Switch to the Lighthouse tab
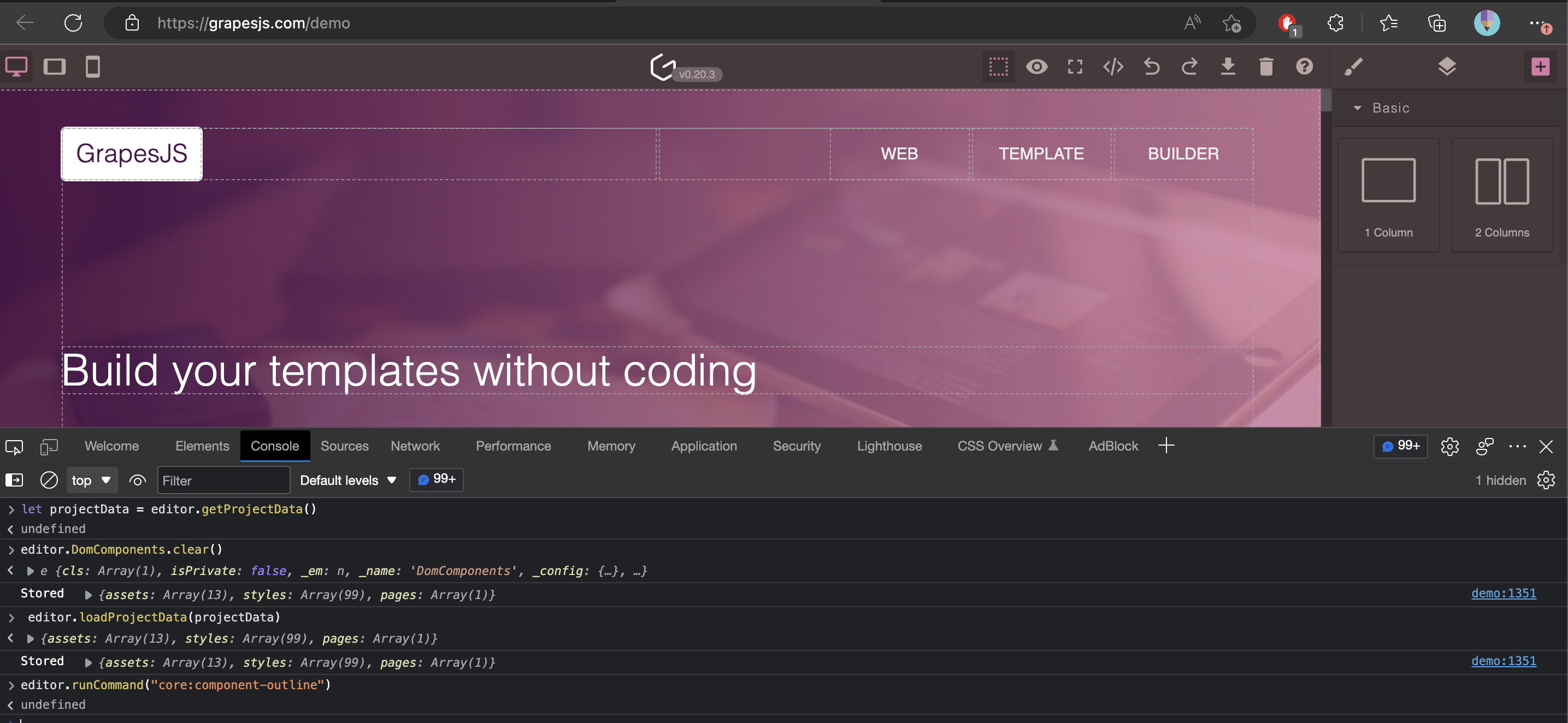The width and height of the screenshot is (1568, 723). click(x=889, y=446)
